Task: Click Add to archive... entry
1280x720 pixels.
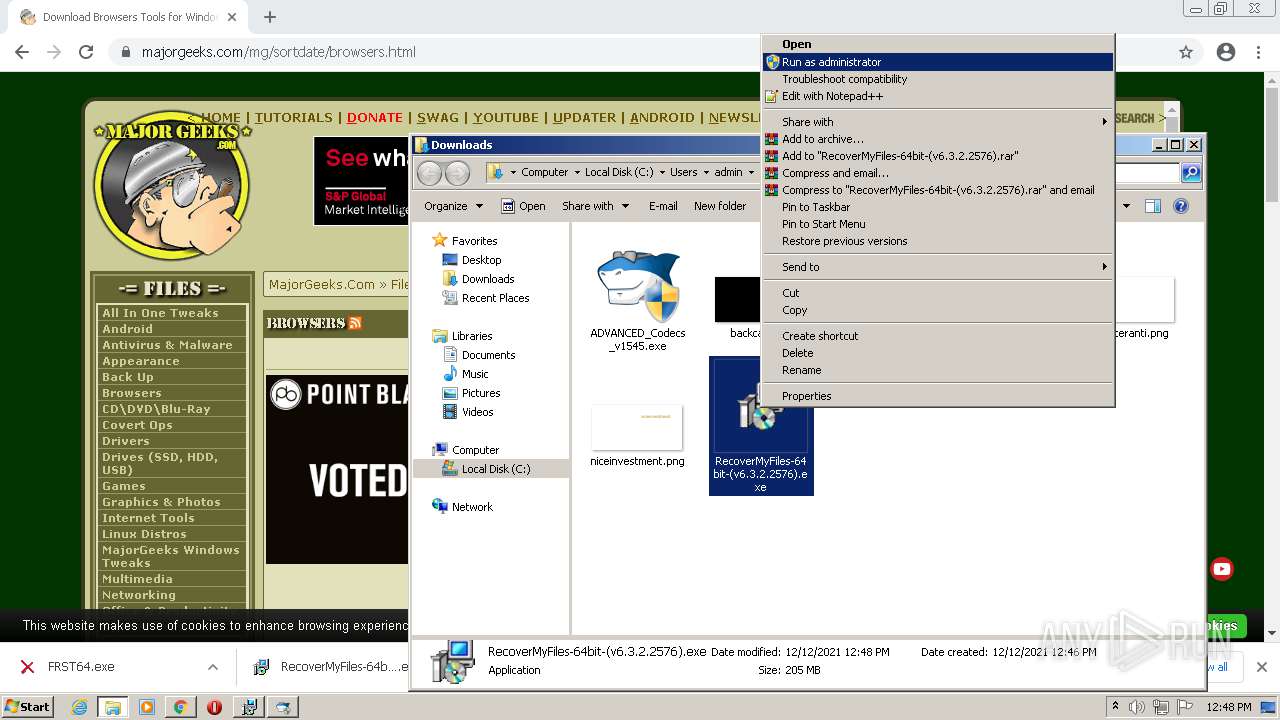Action: pos(938,139)
